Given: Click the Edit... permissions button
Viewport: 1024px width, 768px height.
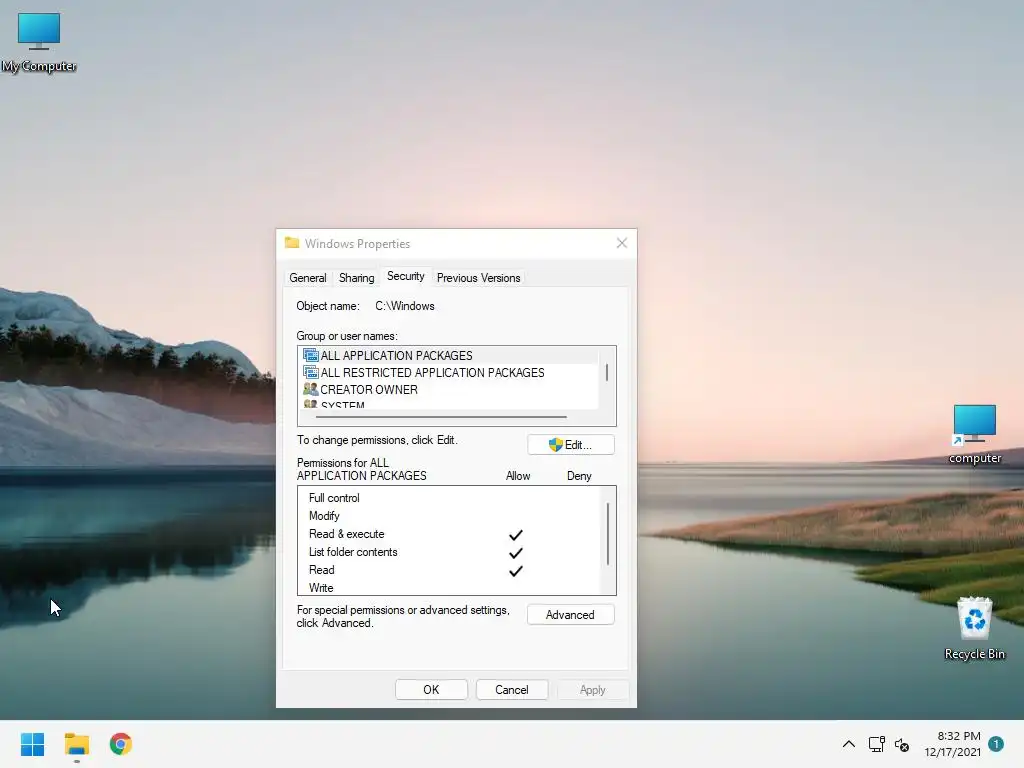Looking at the screenshot, I should coord(571,445).
